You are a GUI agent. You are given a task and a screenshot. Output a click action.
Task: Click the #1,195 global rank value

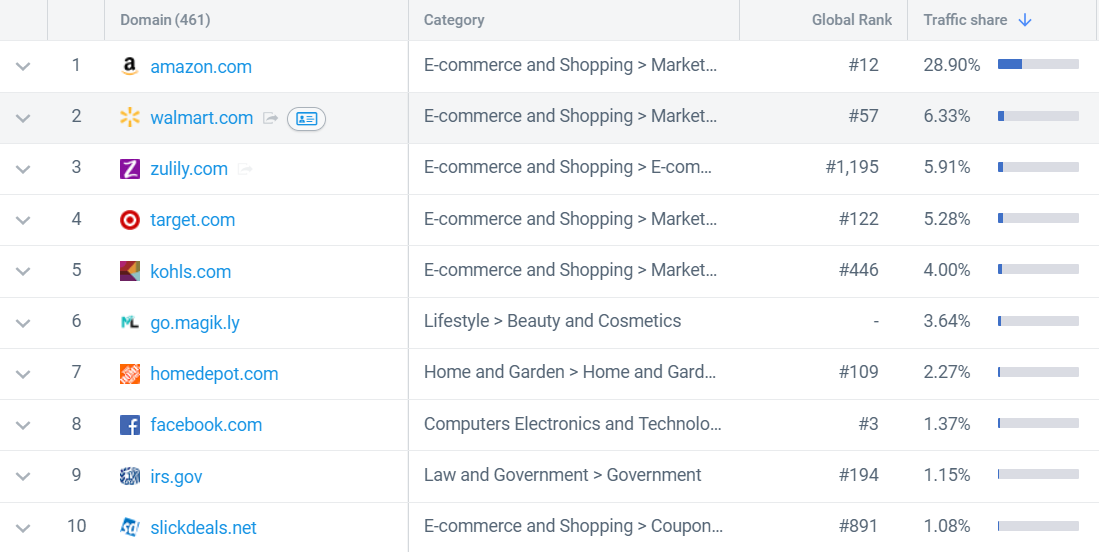click(852, 167)
